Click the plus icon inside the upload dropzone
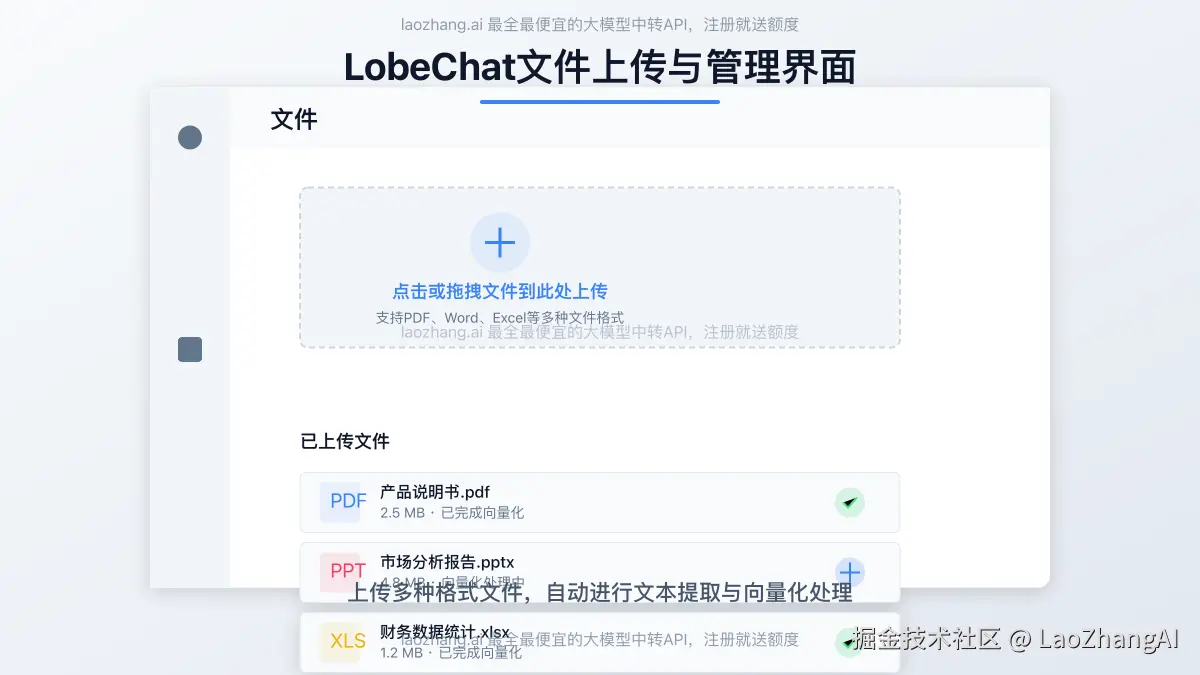 (500, 242)
